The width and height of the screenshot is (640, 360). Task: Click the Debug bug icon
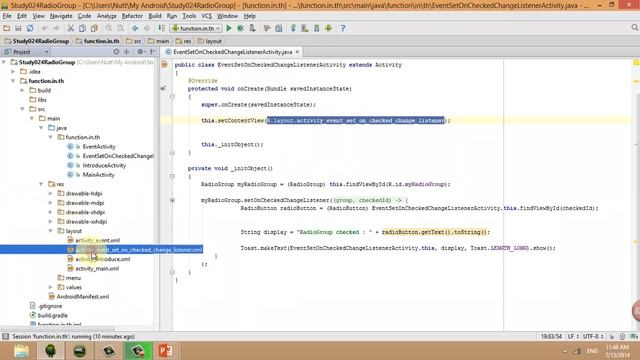coord(240,28)
